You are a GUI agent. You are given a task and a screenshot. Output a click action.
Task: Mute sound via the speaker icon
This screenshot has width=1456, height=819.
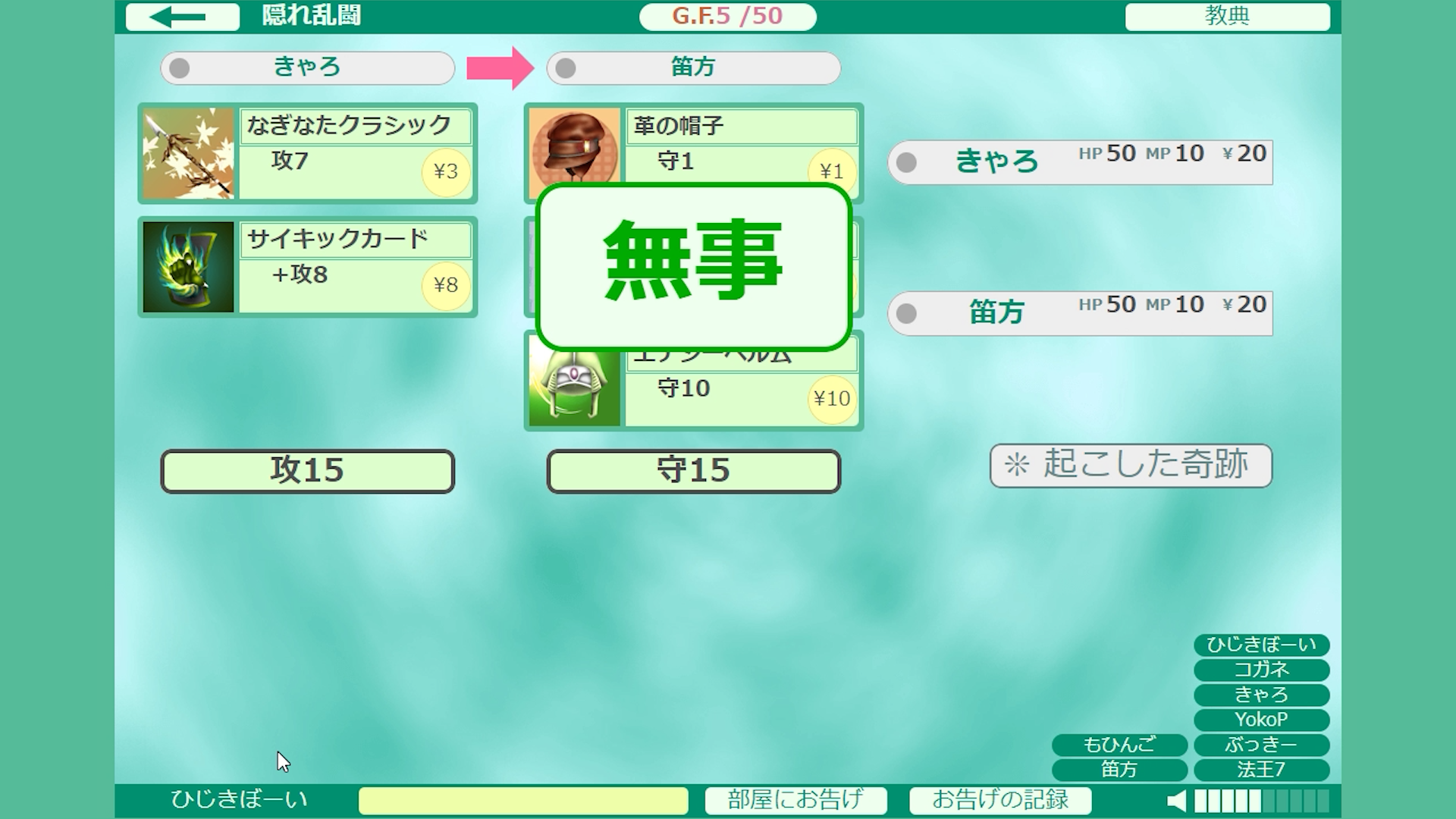tap(1176, 801)
